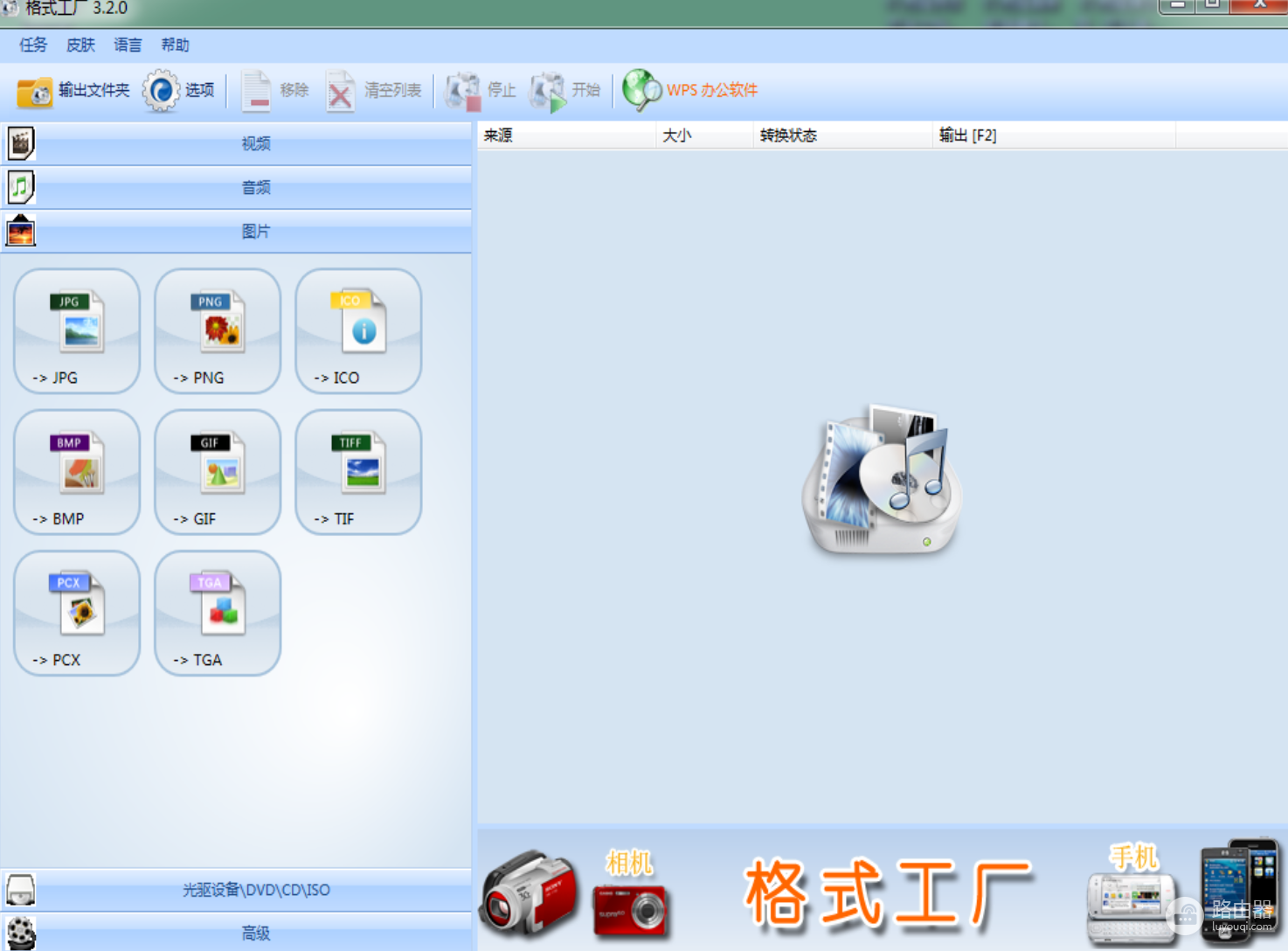Select the -> ICO conversion icon

click(x=358, y=331)
